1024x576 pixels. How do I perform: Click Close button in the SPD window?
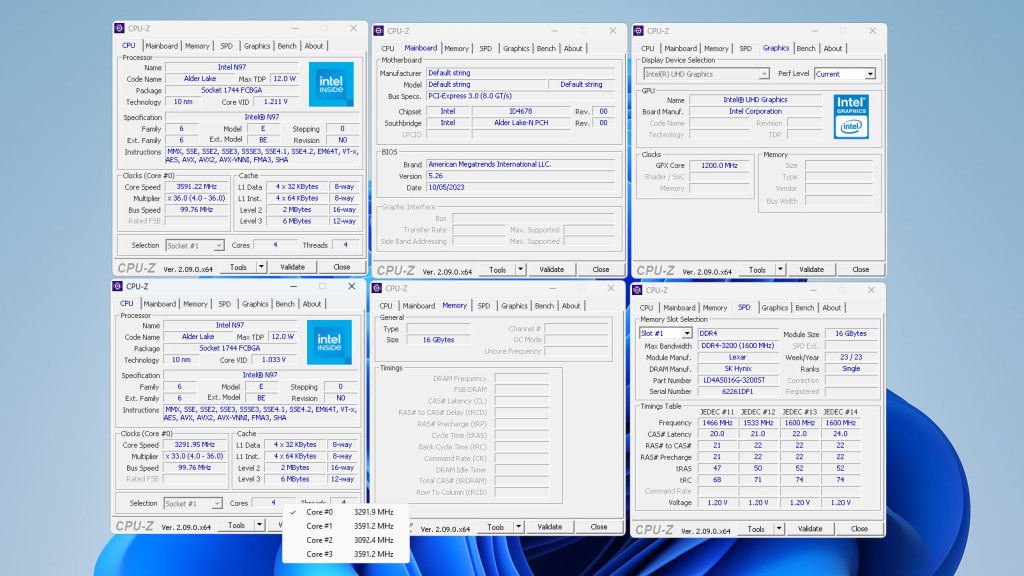click(859, 528)
